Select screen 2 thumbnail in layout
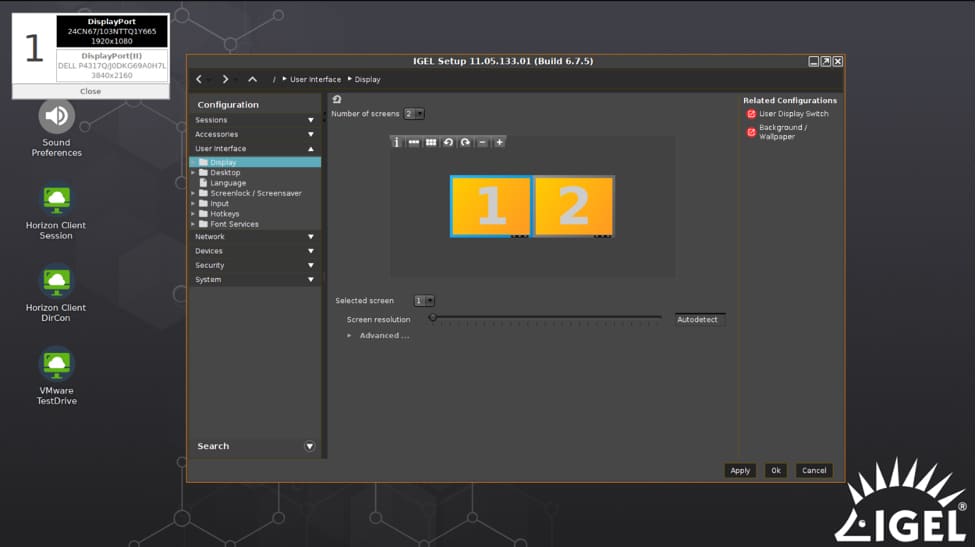This screenshot has width=977, height=547. pos(573,206)
